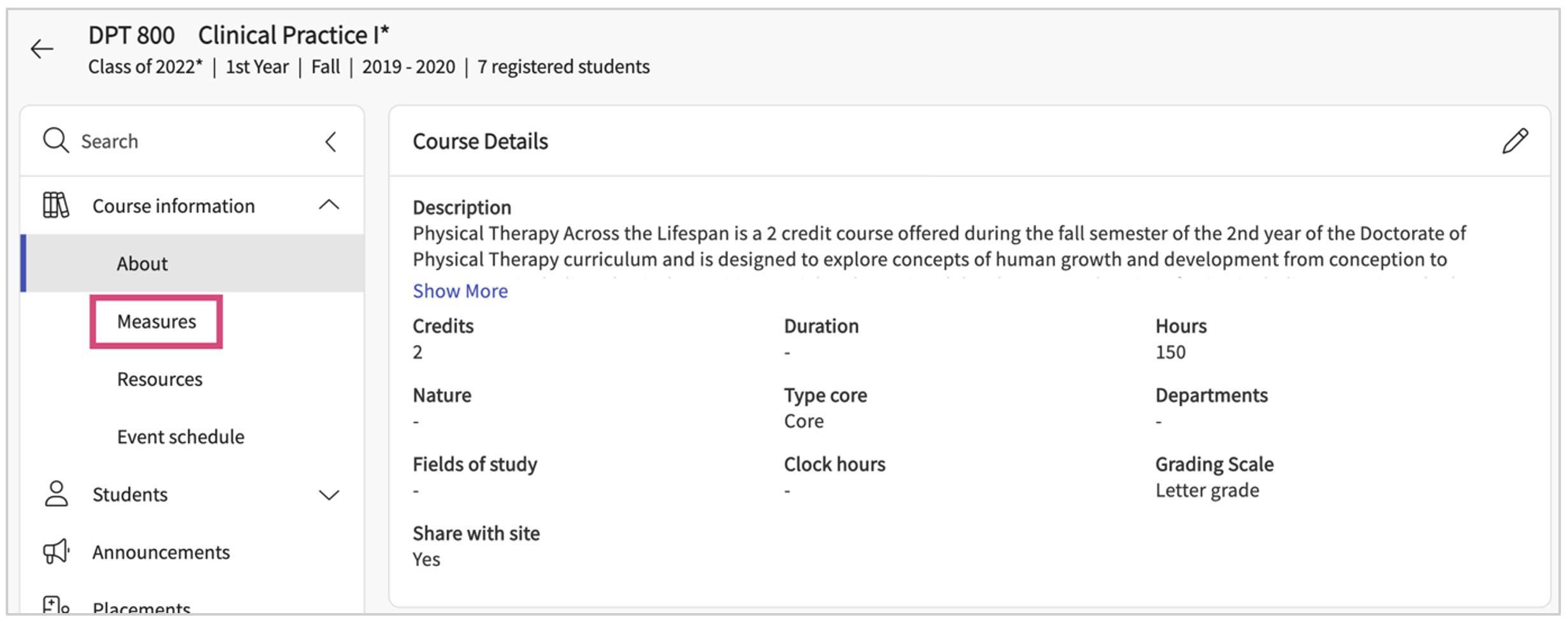1568x622 pixels.
Task: Type in the sidebar Search field
Action: [191, 141]
